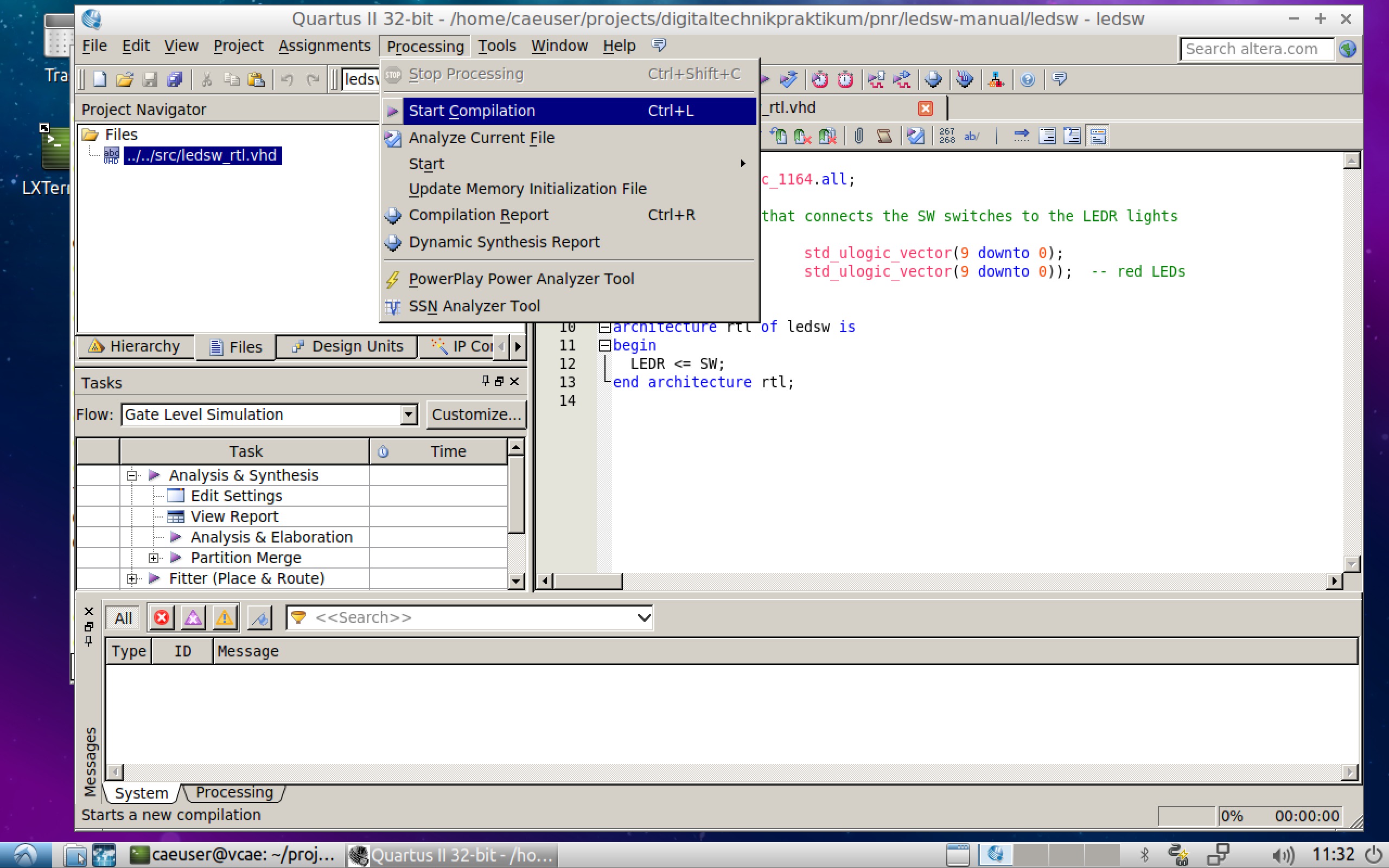Click the paperclip insert file icon
The height and width of the screenshot is (868, 1389).
(859, 136)
